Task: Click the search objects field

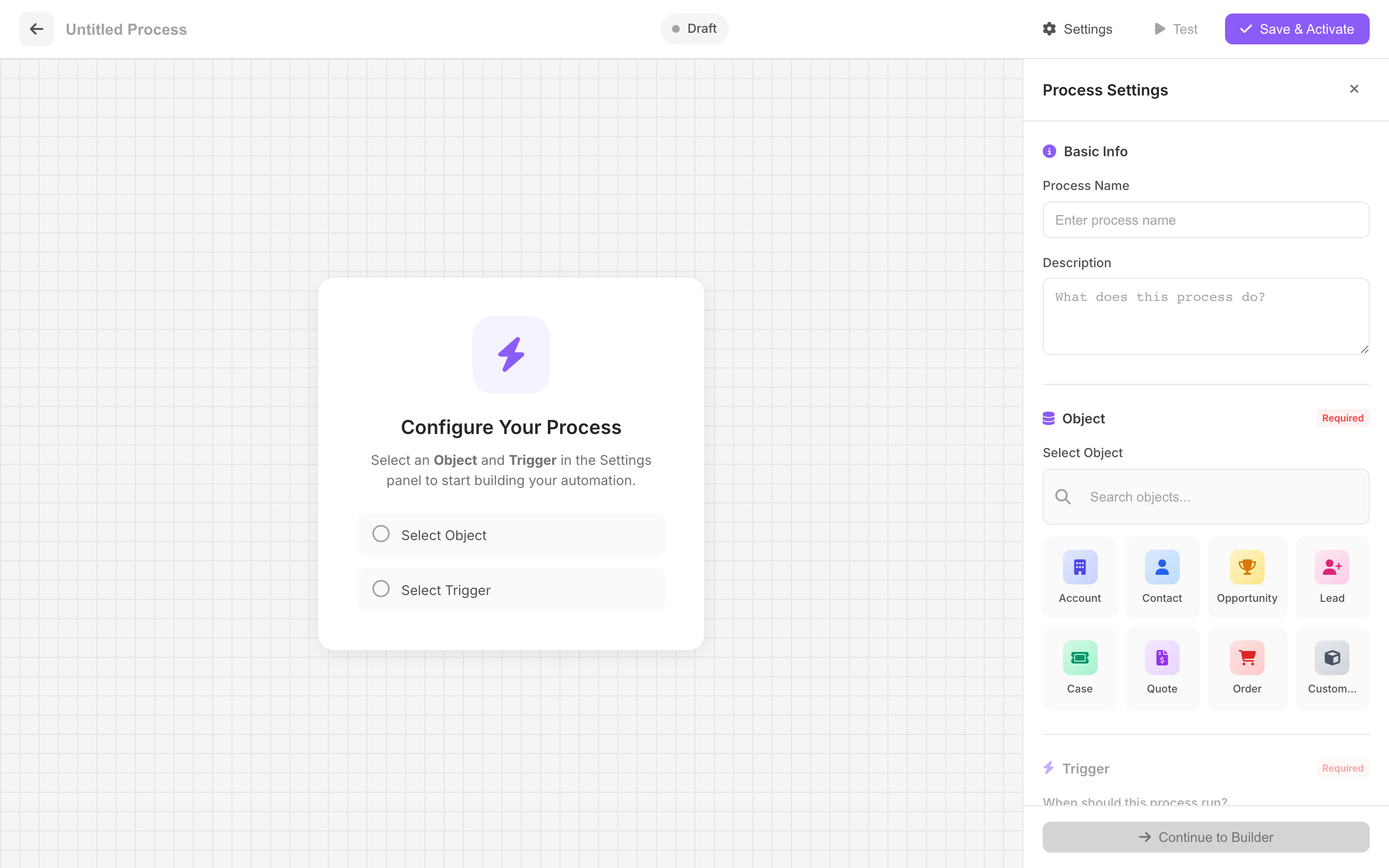Action: click(1205, 496)
